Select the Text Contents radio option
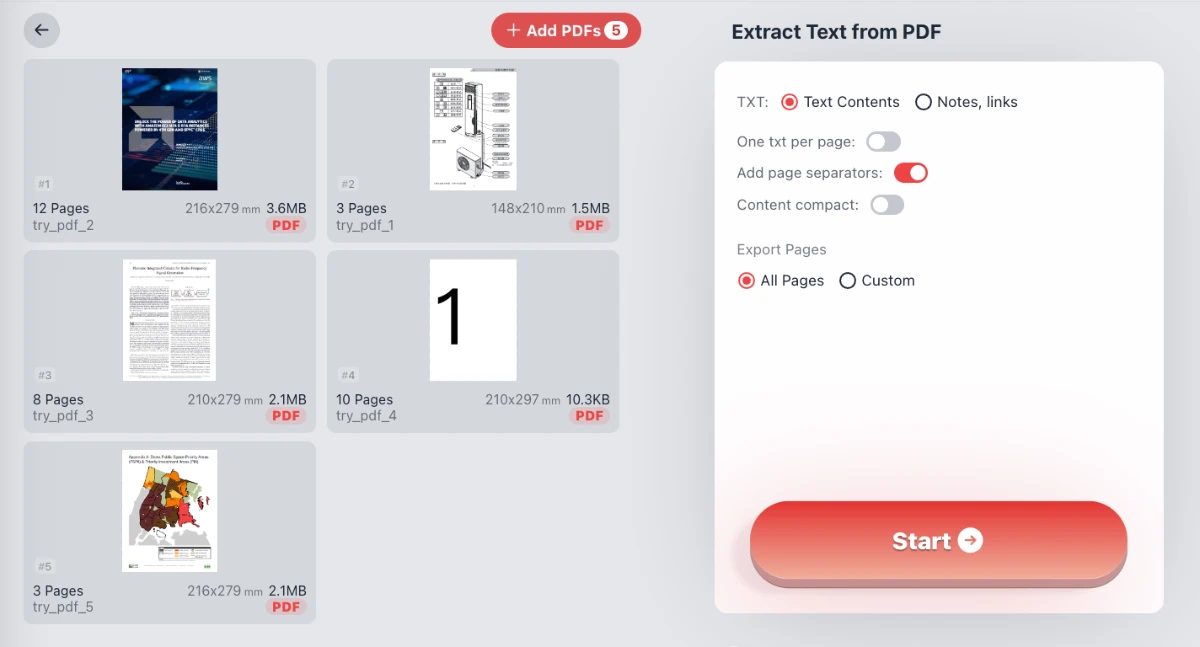This screenshot has height=647, width=1200. 789,101
